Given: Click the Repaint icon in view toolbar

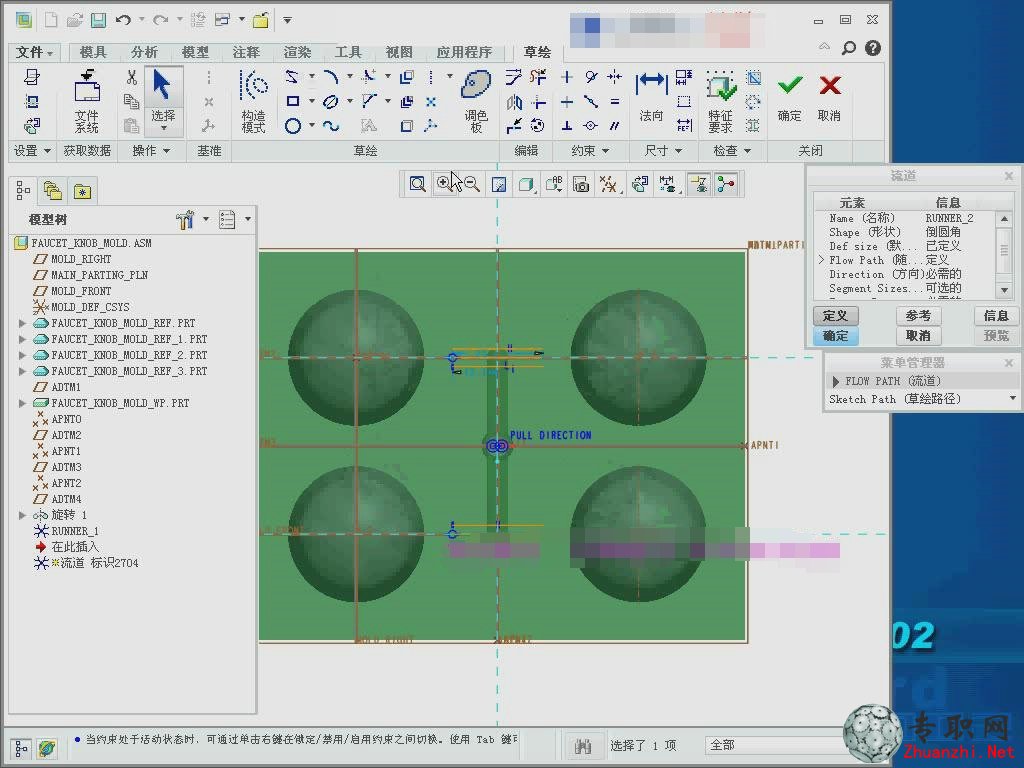Looking at the screenshot, I should click(499, 185).
